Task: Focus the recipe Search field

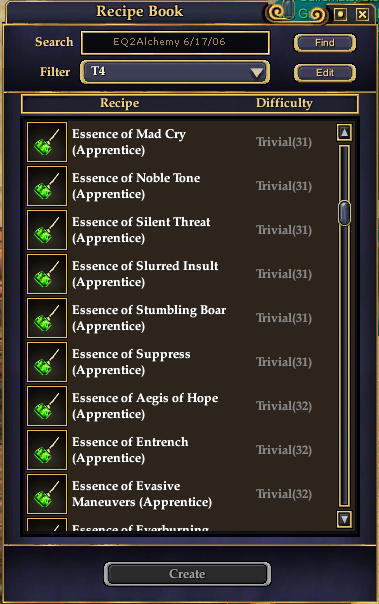Action: tap(175, 42)
